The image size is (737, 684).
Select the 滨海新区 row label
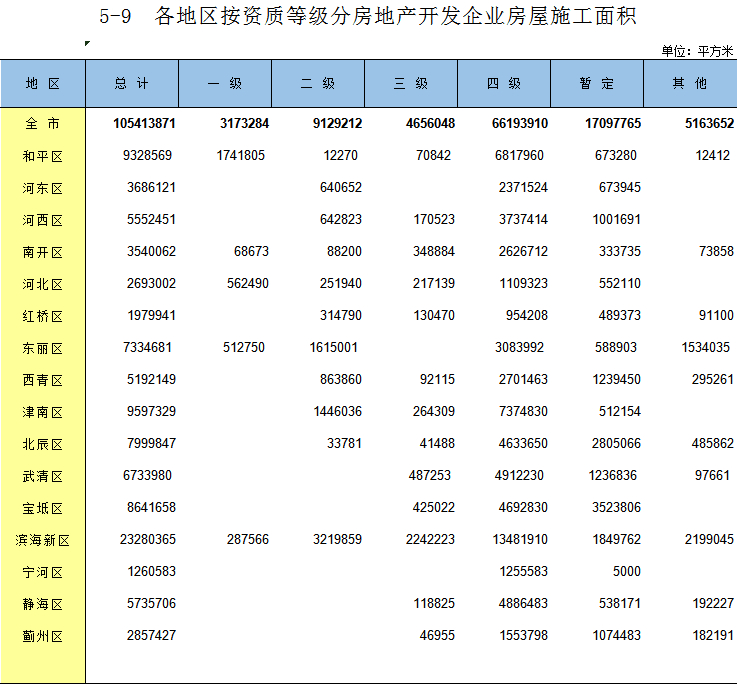[x=43, y=540]
